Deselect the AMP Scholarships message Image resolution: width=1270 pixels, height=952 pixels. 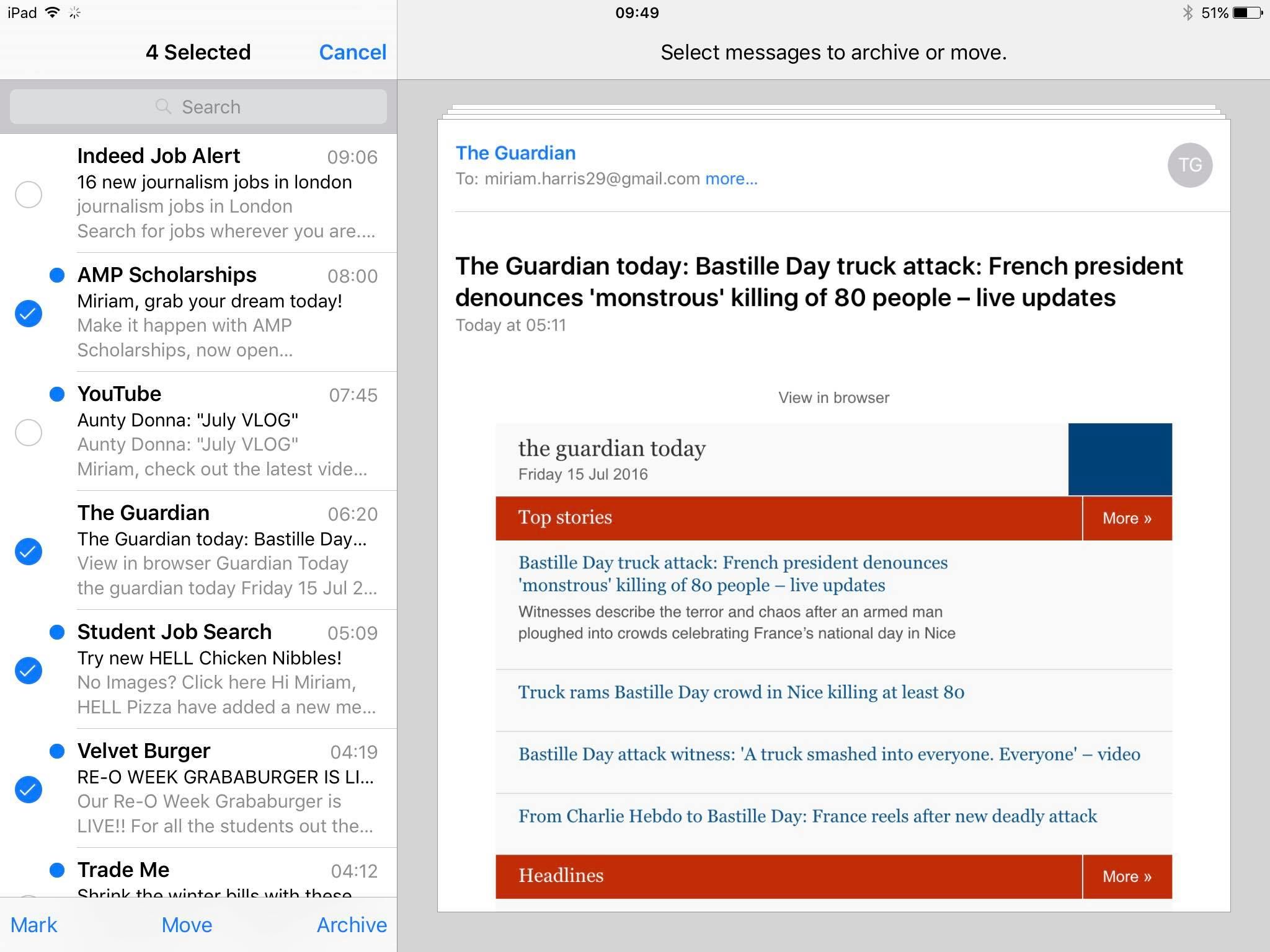pyautogui.click(x=28, y=314)
